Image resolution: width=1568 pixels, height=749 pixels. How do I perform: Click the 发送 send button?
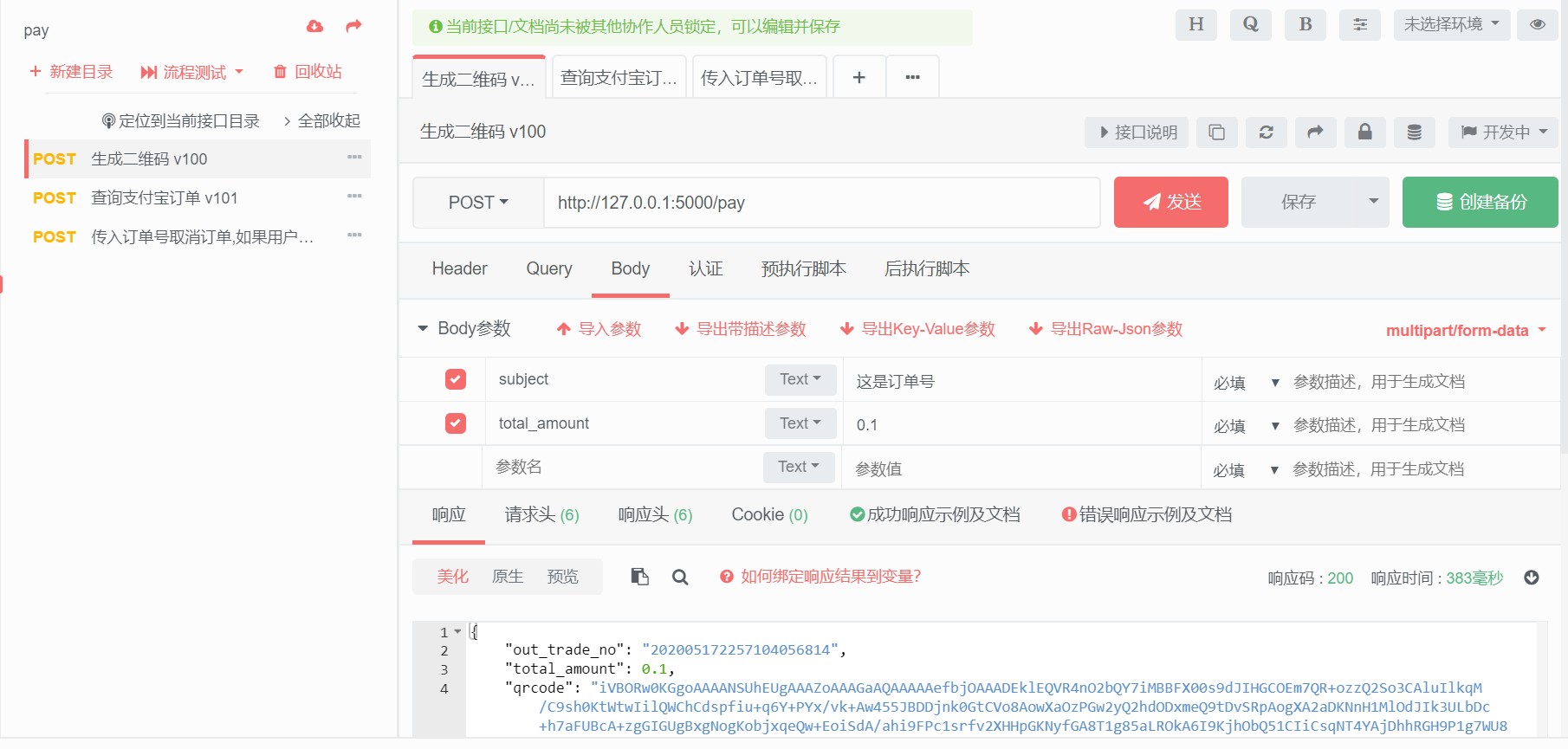(1171, 202)
